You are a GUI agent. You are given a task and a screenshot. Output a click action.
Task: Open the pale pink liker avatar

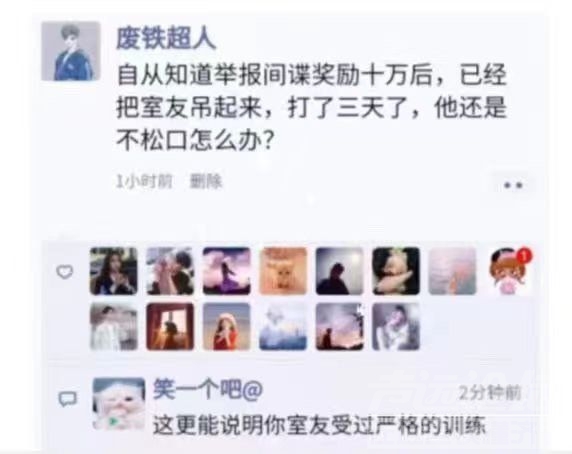pyautogui.click(x=452, y=271)
